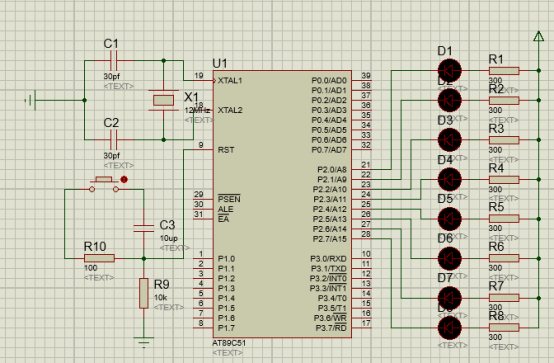Screen dimensions: 554x363
Task: Click the reset push button switch
Action: click(x=104, y=184)
